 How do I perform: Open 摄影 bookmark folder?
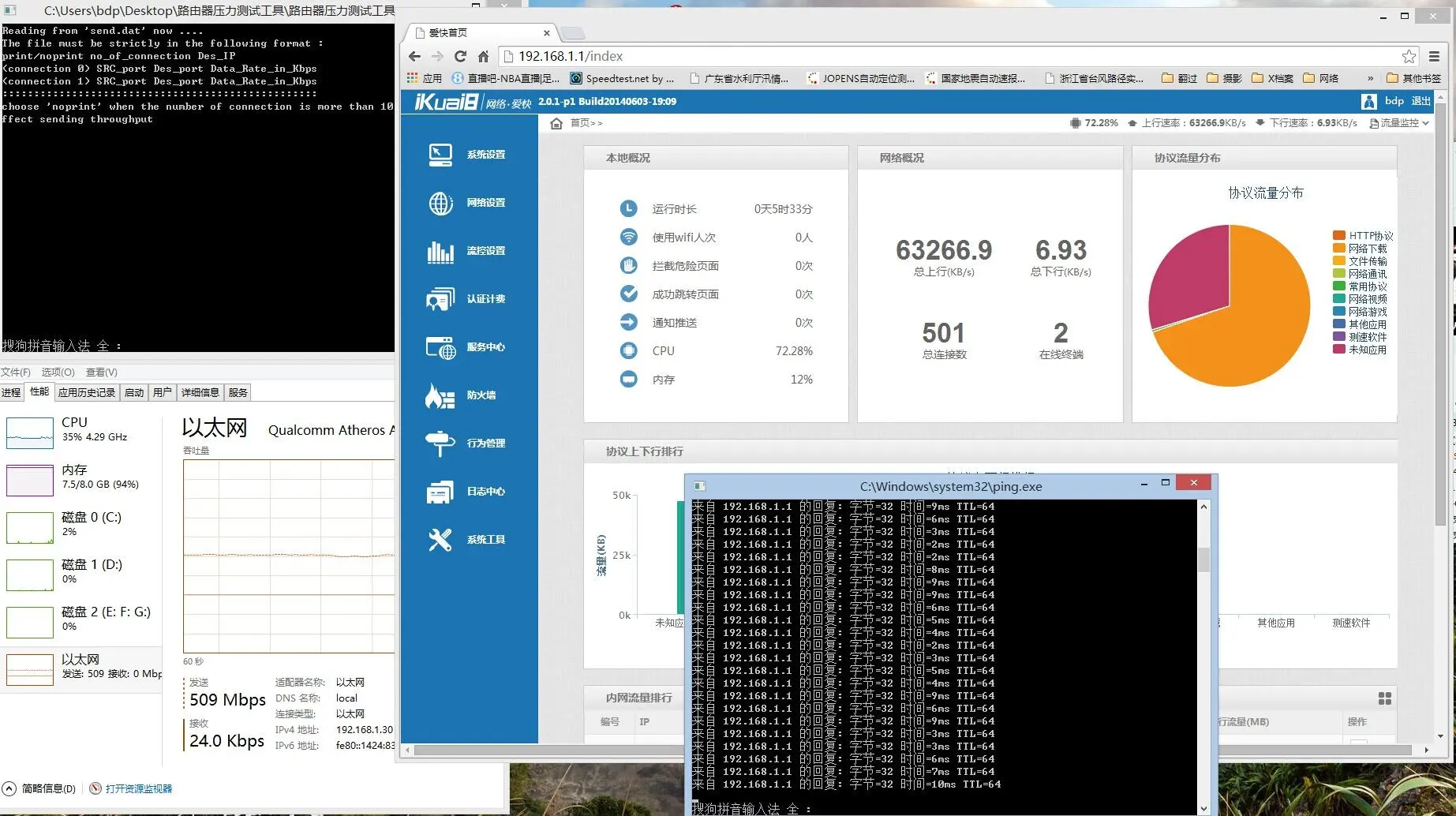[x=1224, y=78]
